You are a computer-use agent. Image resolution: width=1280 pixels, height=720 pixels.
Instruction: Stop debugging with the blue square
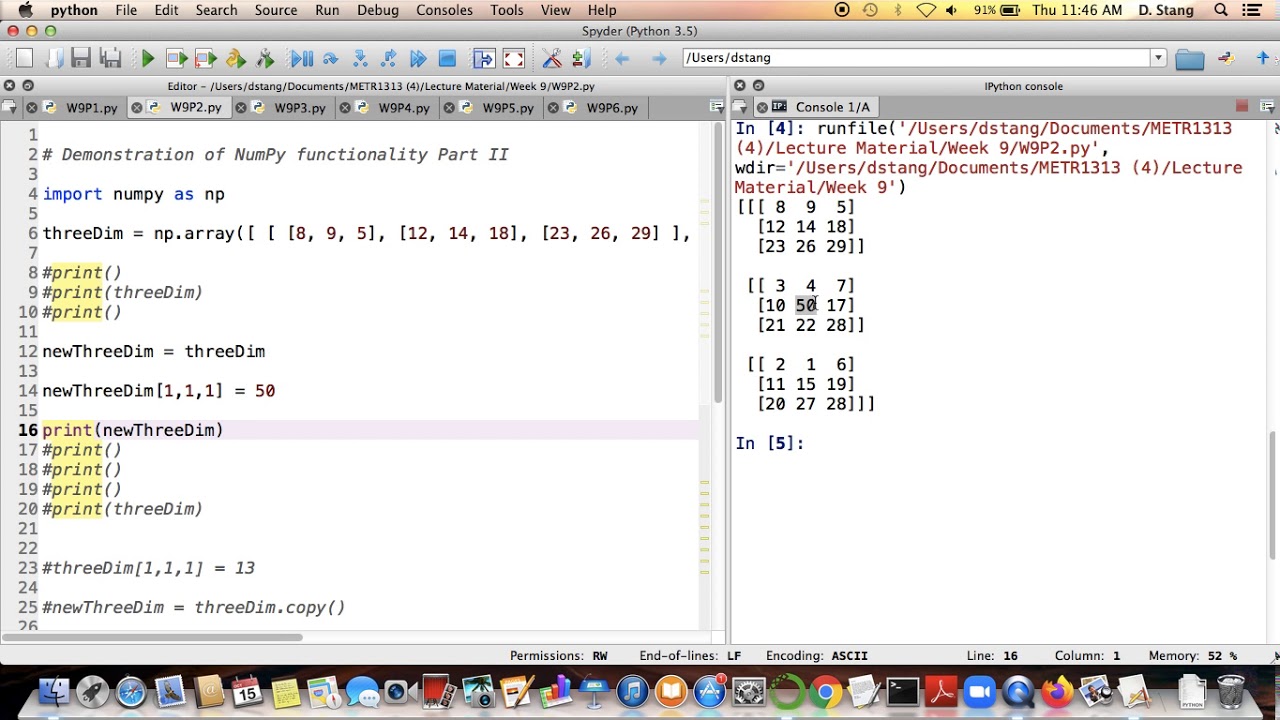point(447,58)
